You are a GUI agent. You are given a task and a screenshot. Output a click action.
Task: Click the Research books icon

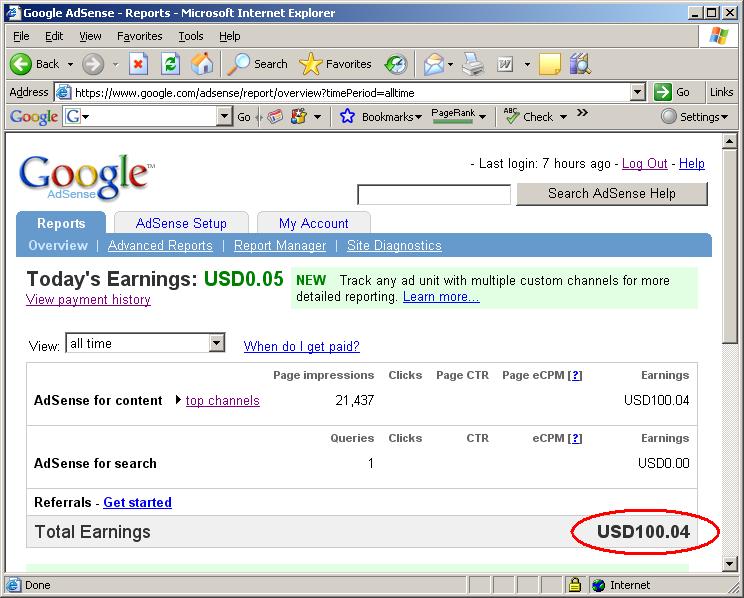[580, 64]
